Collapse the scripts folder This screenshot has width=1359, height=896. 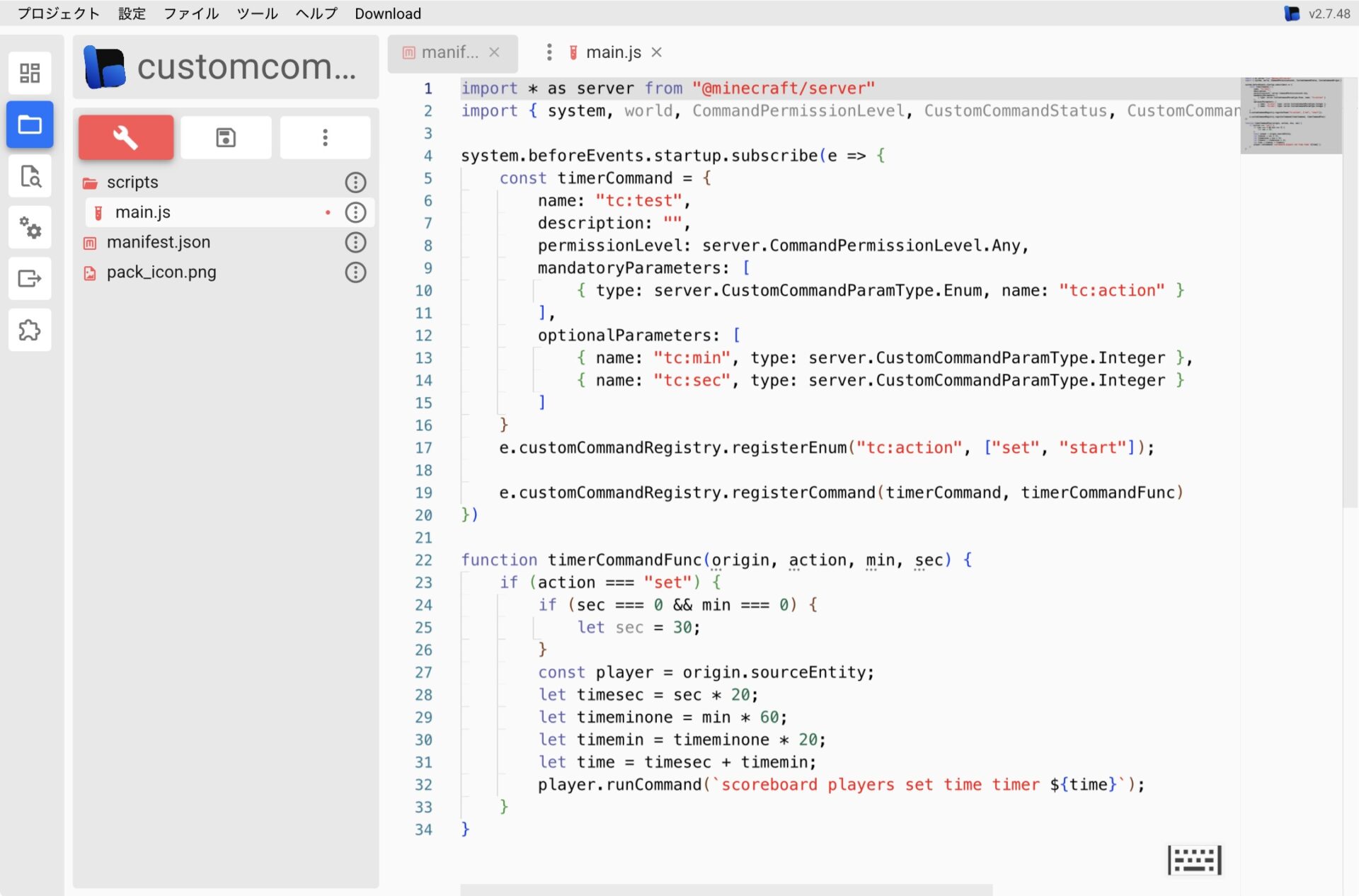coord(132,183)
